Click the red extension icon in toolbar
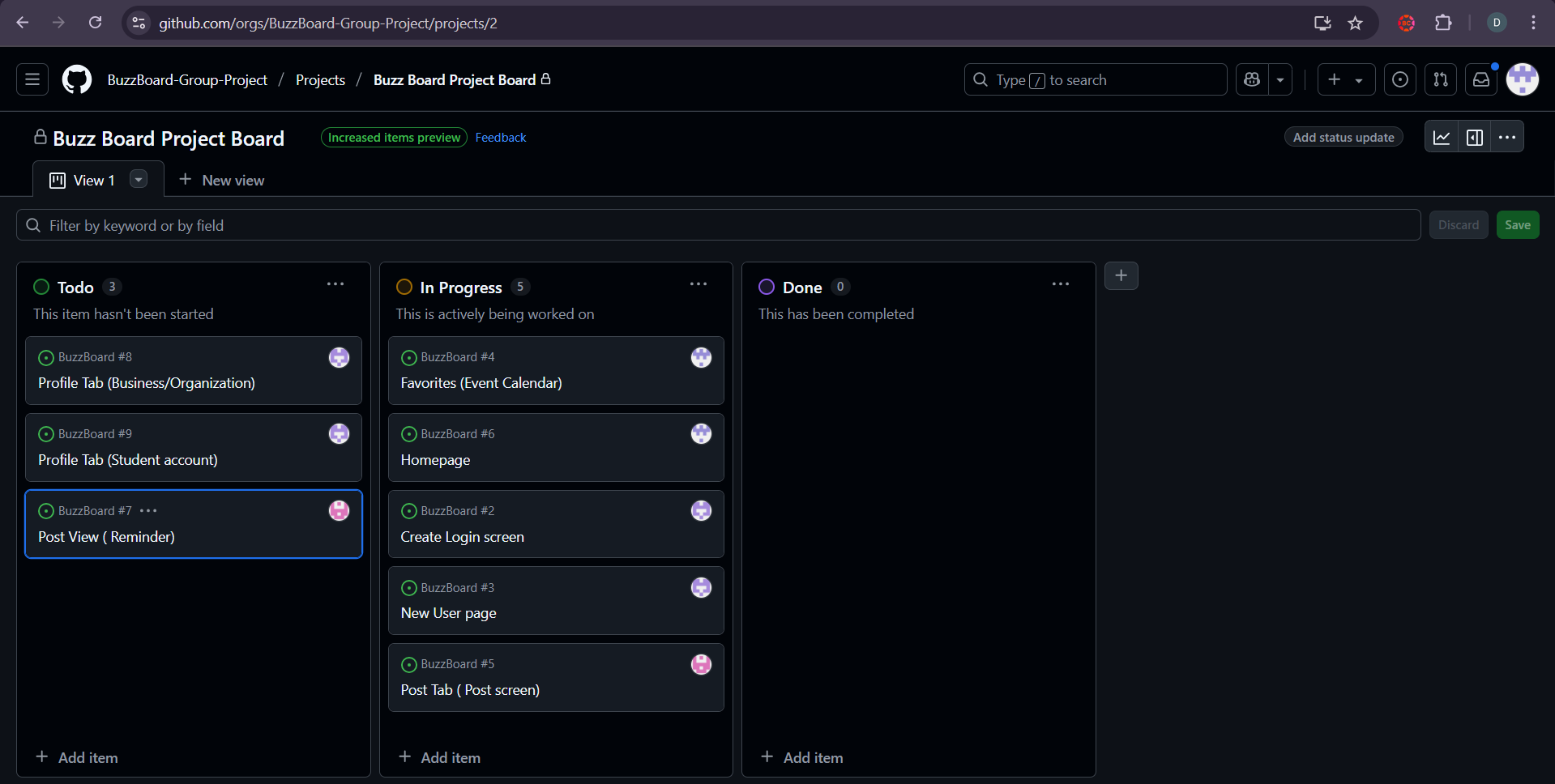Image resolution: width=1555 pixels, height=784 pixels. click(x=1407, y=23)
